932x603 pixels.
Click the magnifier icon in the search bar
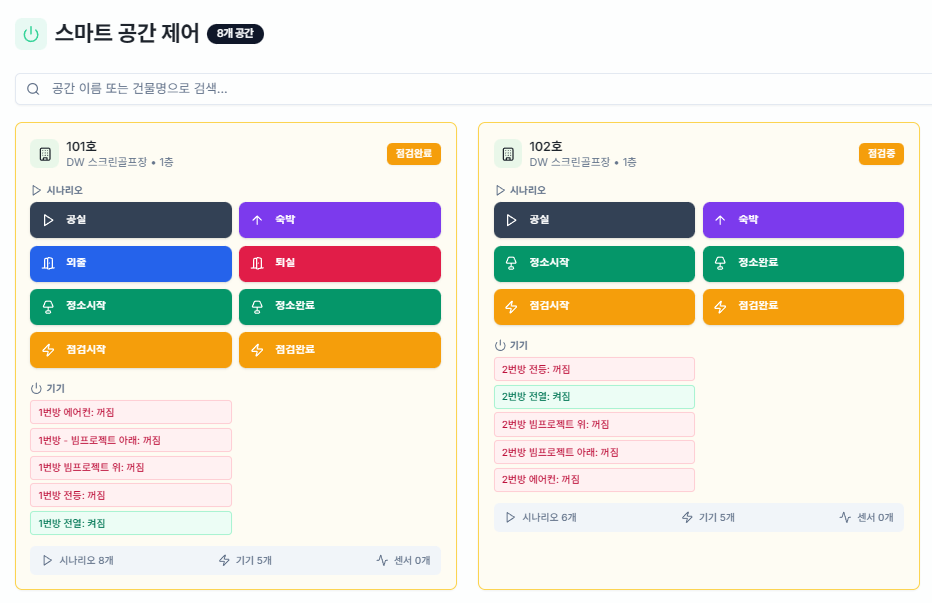coord(31,88)
